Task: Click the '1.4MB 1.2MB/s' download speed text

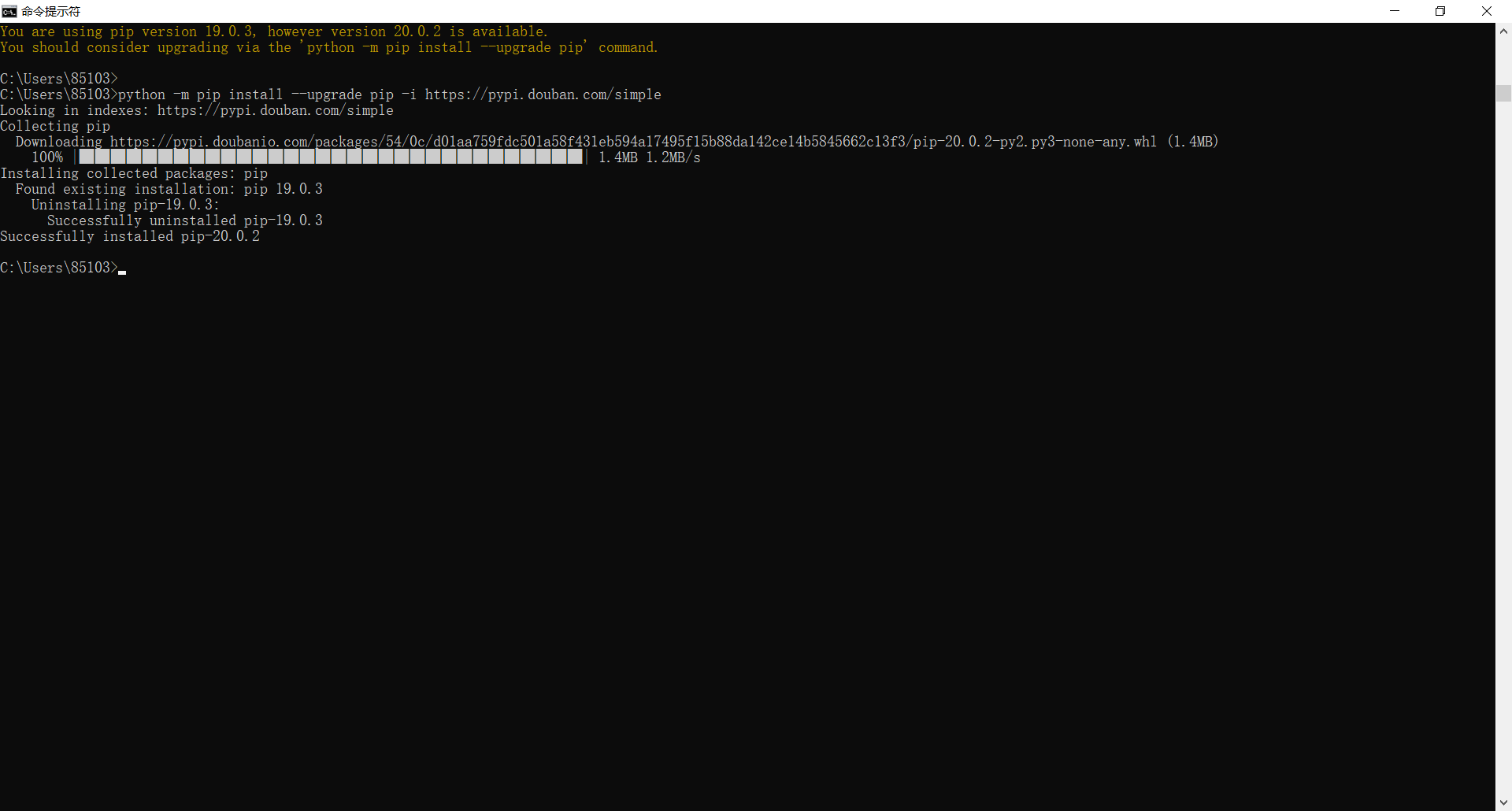Action: (x=650, y=157)
